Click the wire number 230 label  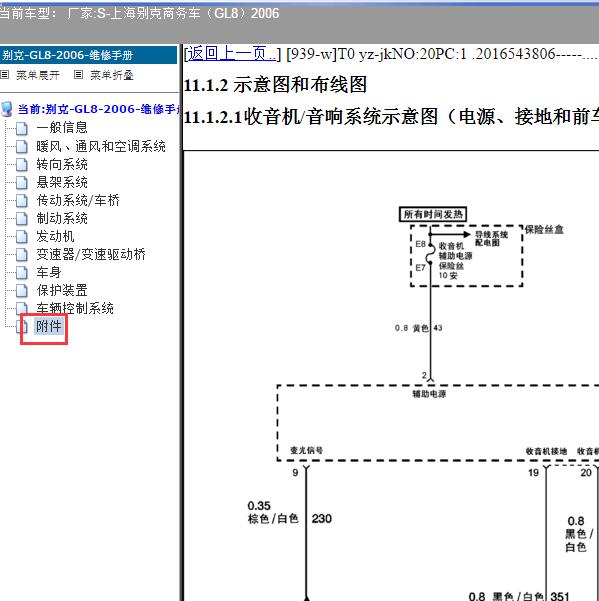(322, 519)
